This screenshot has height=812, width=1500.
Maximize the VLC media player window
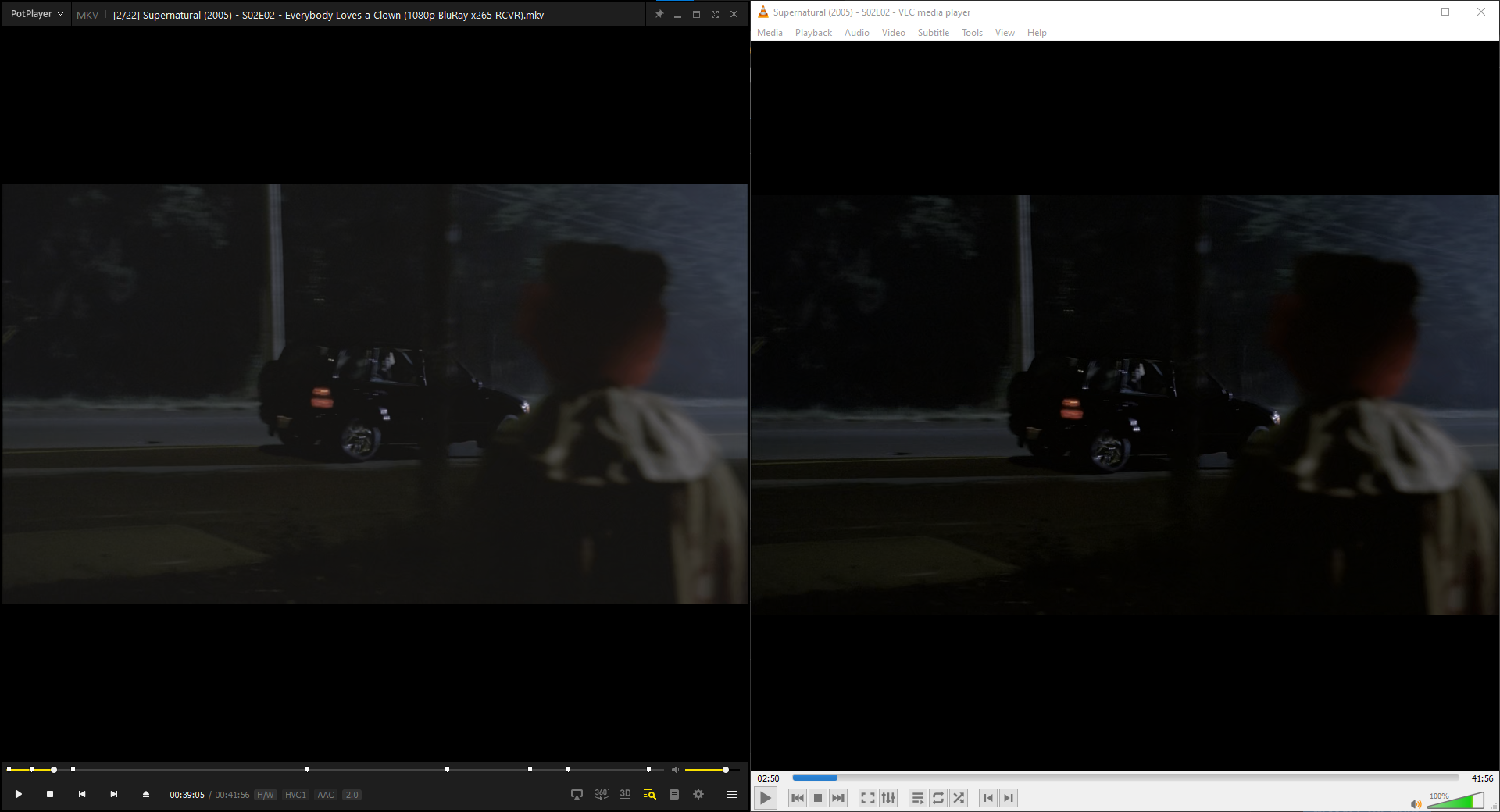click(1445, 12)
